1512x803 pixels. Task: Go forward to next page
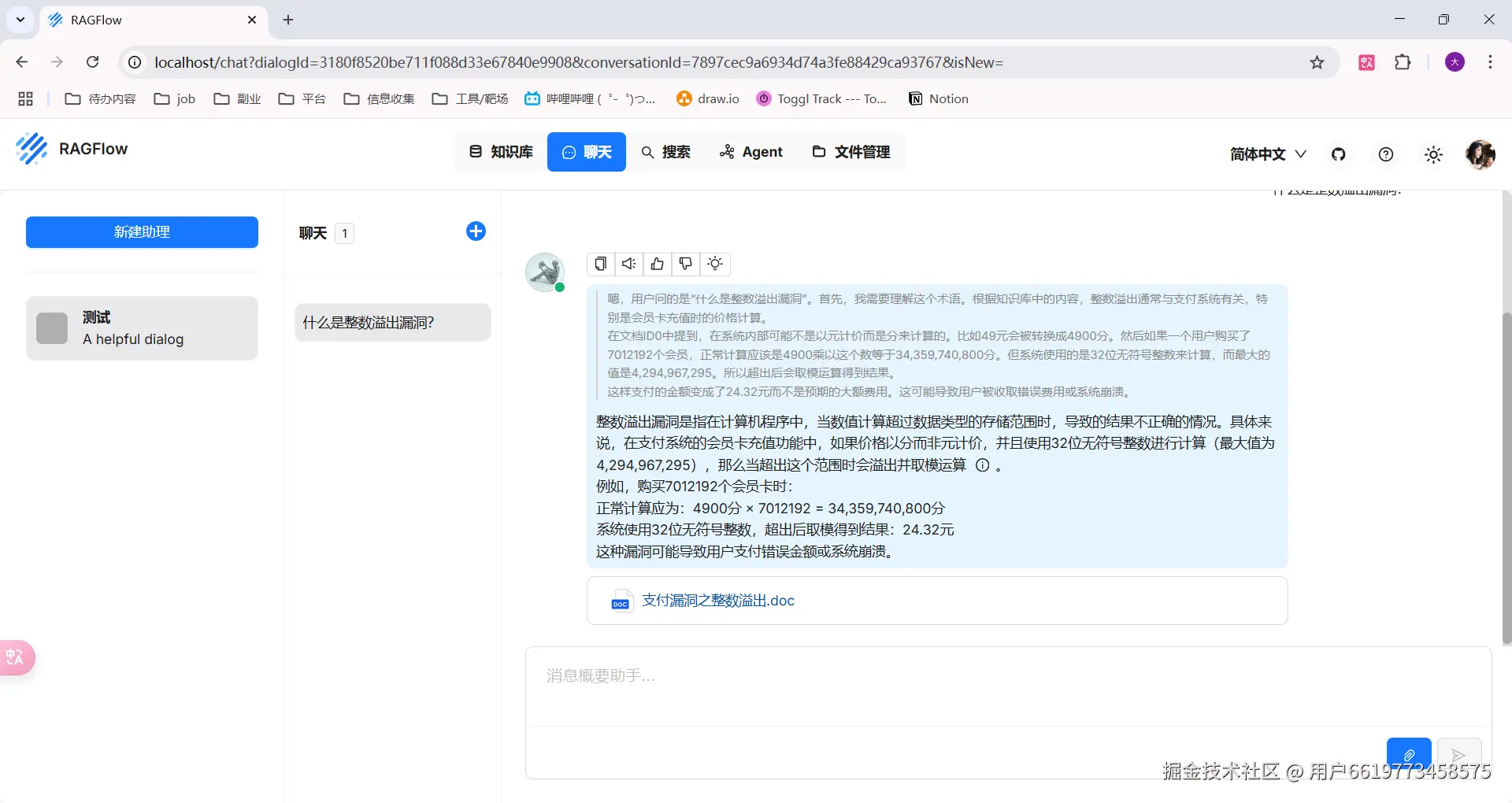57,62
